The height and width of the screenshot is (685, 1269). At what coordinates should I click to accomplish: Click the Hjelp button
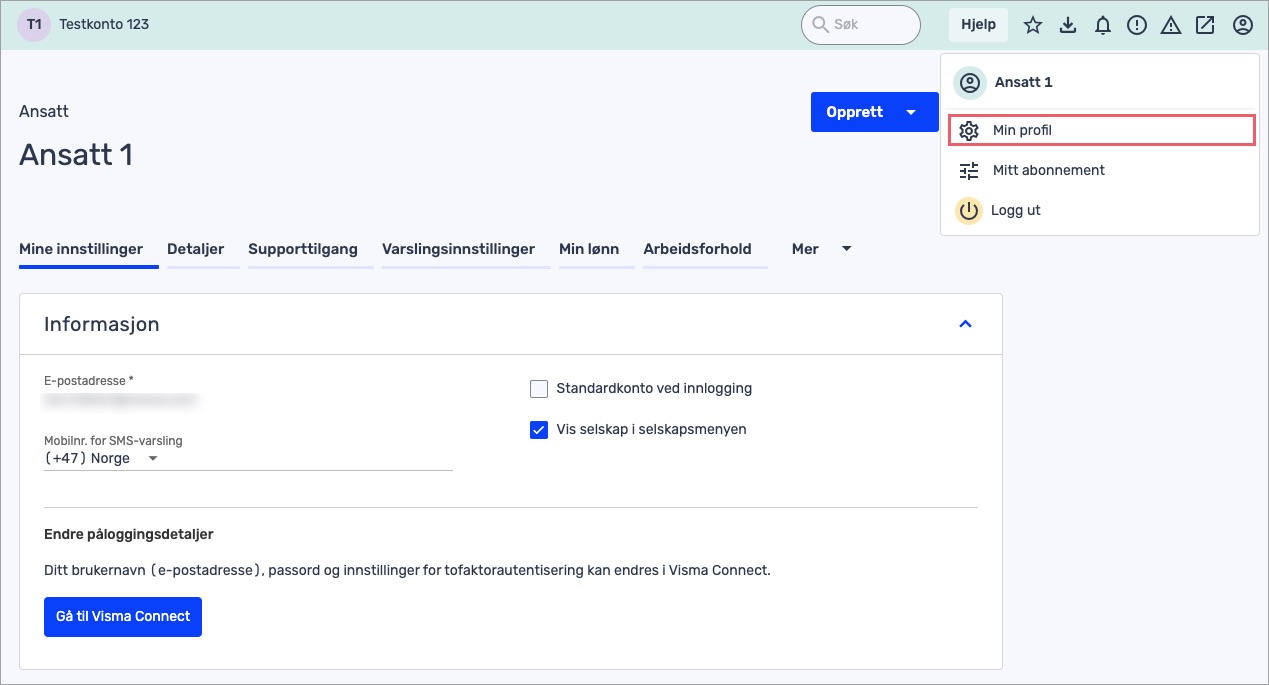(978, 25)
